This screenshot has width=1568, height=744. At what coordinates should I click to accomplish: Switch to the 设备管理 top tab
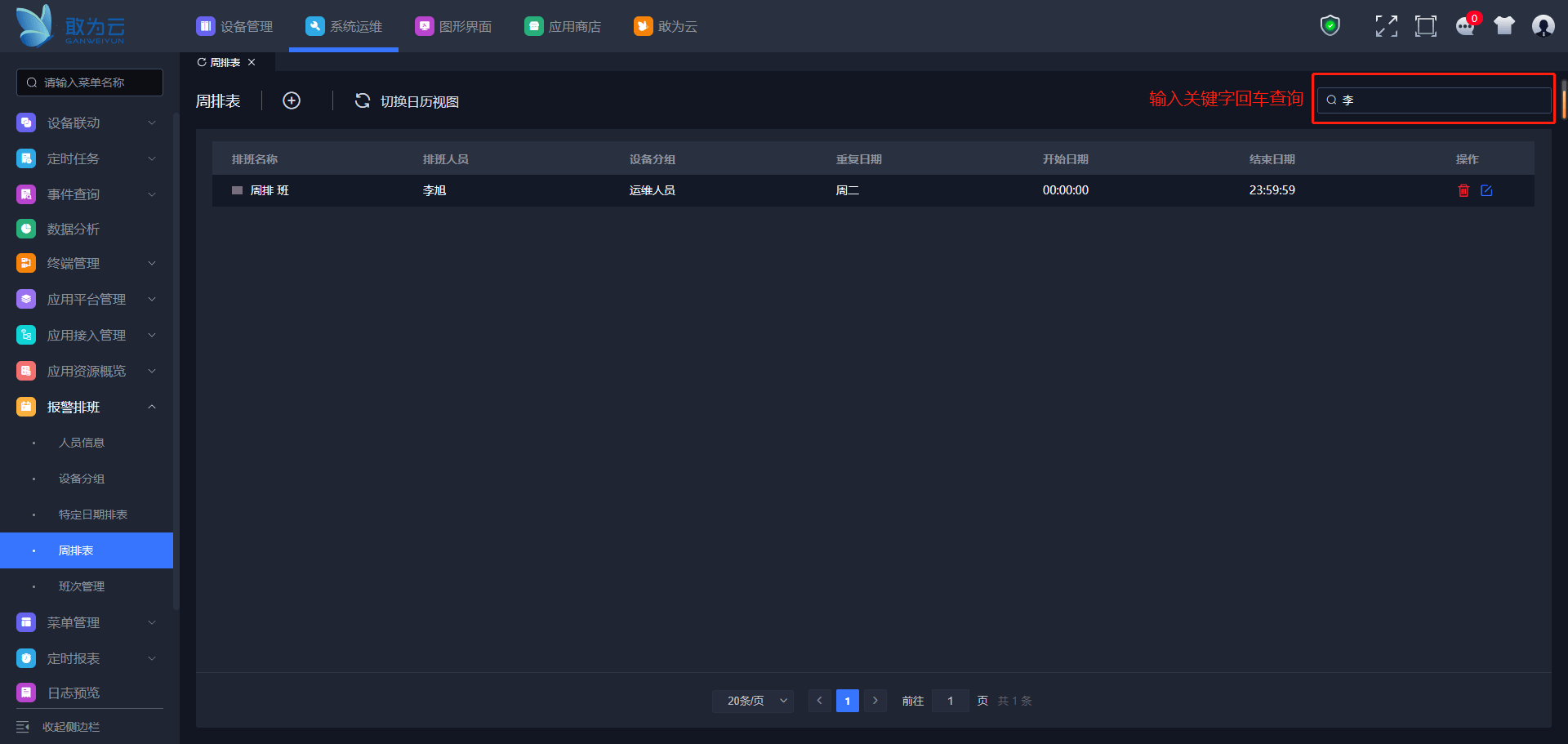tap(234, 26)
